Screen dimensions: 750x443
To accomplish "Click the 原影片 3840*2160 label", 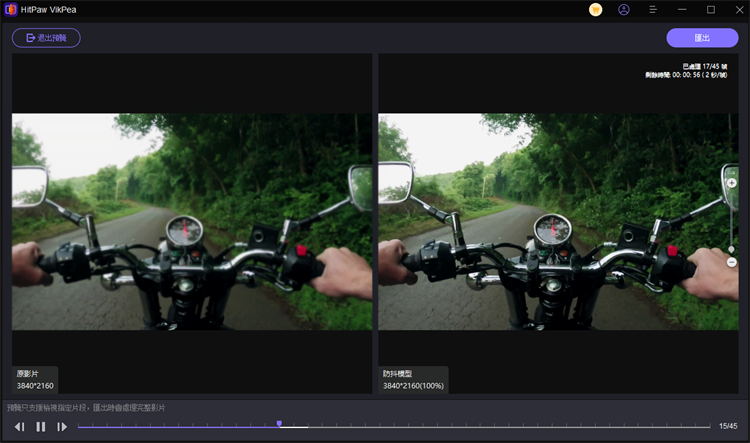I will pyautogui.click(x=35, y=379).
